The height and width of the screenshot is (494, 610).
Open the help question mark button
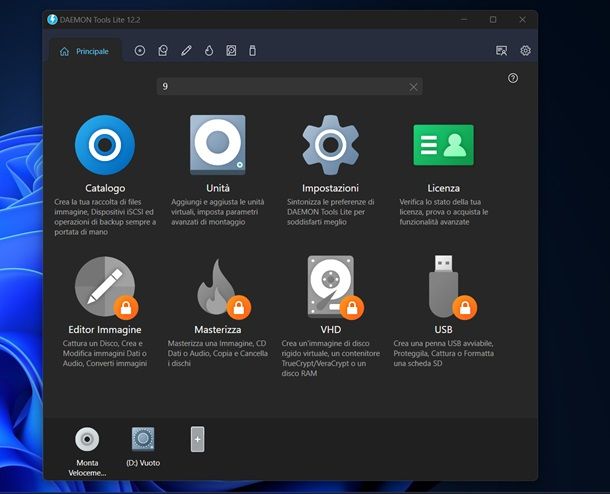(x=513, y=78)
